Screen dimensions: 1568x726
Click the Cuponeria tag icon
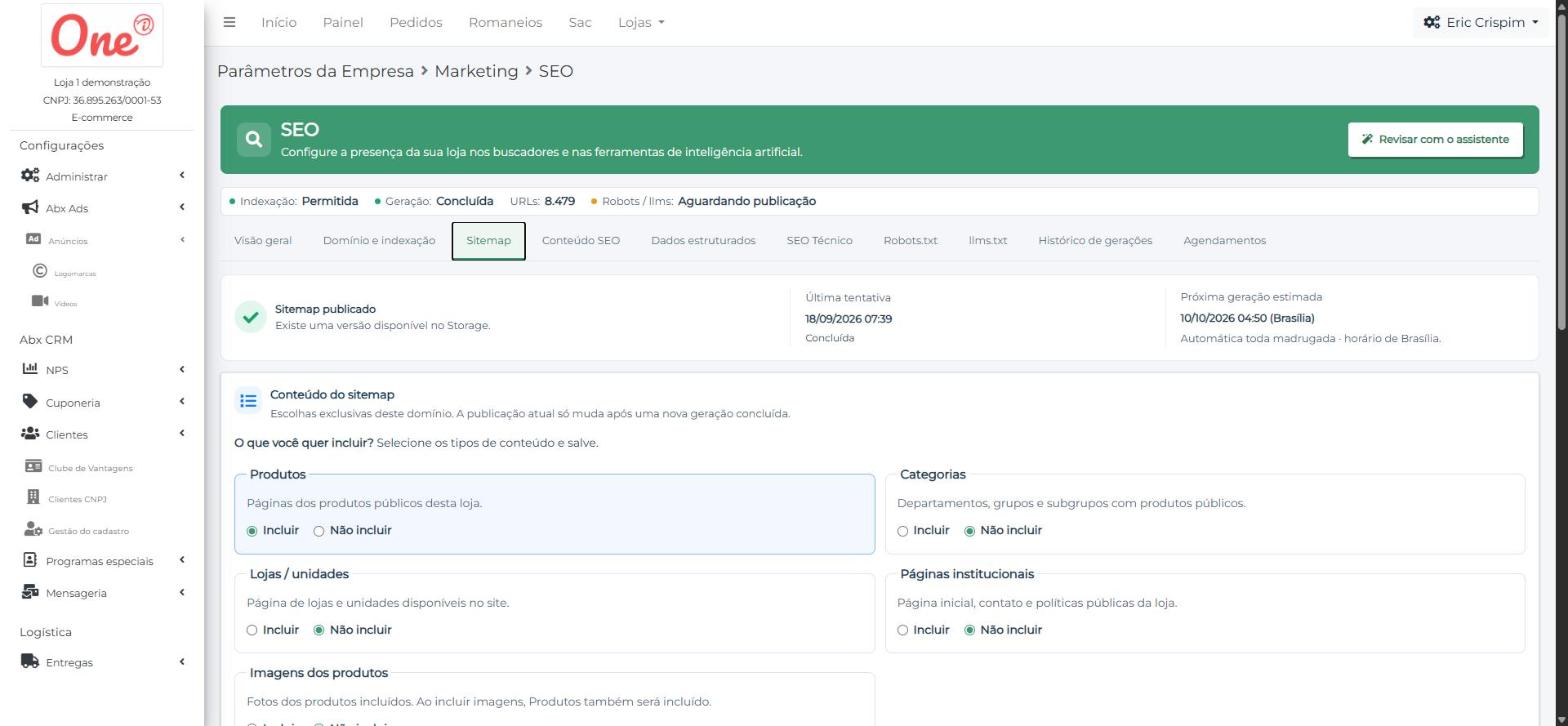(x=30, y=402)
